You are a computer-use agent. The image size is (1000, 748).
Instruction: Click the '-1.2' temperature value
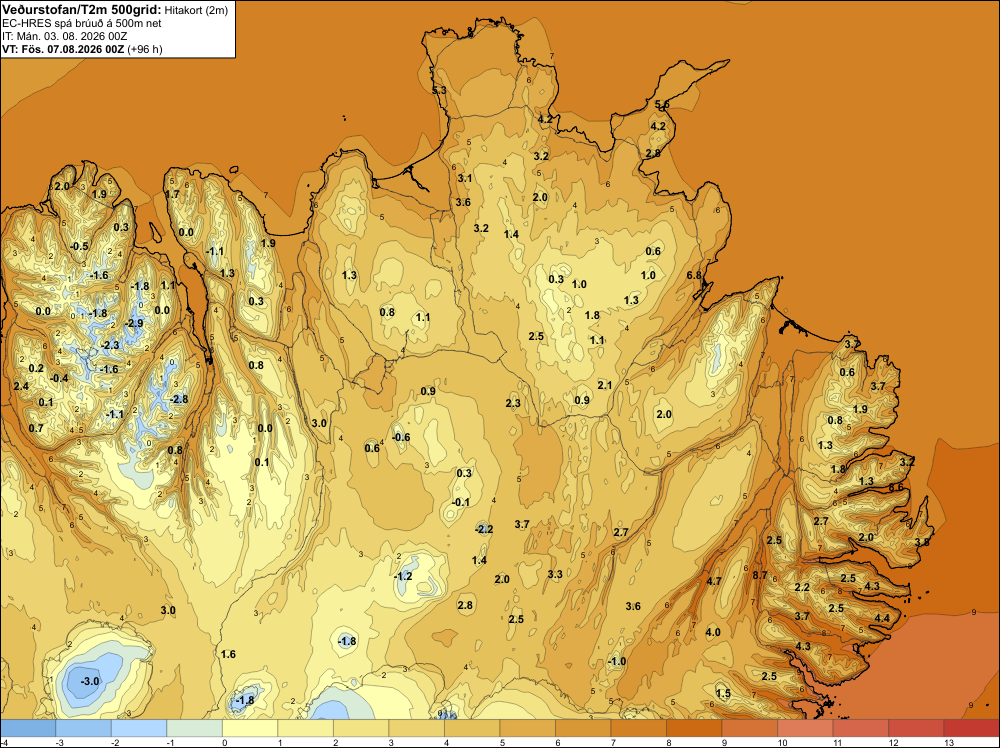pos(403,576)
